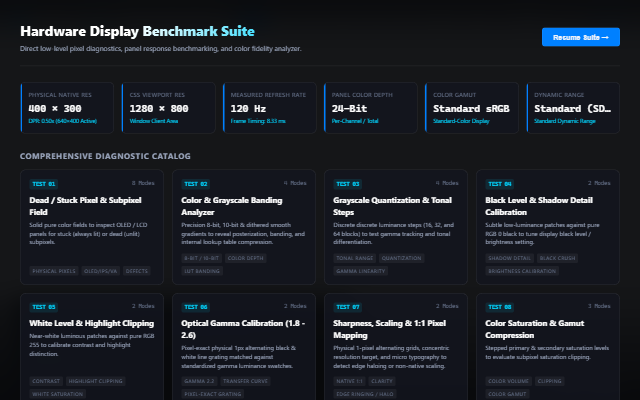Open Optical Gamma Calibration (1.8 - 2.6) test
The width and height of the screenshot is (640, 400).
pyautogui.click(x=244, y=347)
